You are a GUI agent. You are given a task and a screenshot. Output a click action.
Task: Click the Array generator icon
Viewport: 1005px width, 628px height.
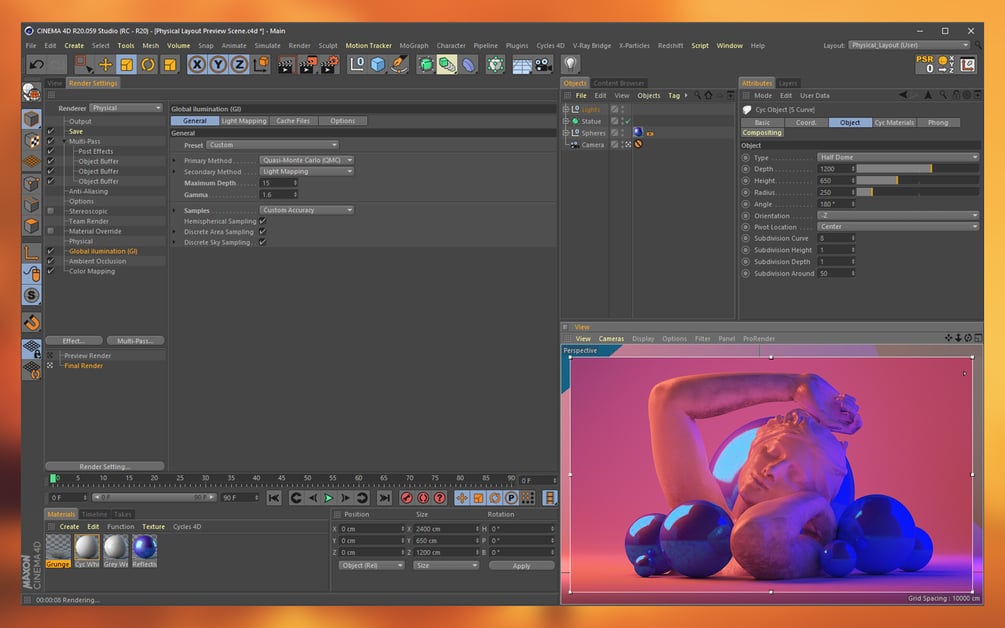[x=447, y=64]
